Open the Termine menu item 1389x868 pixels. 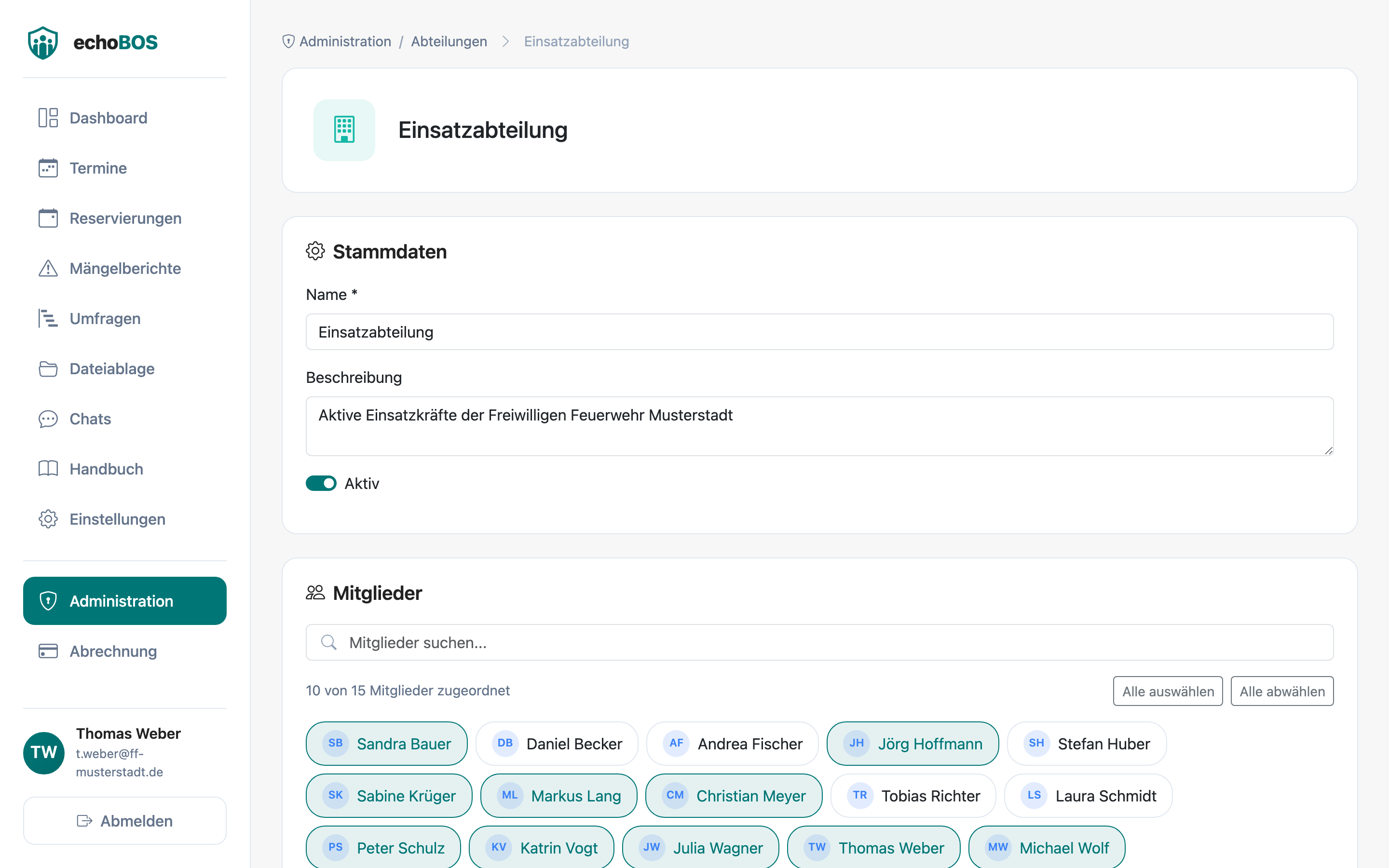click(124, 168)
